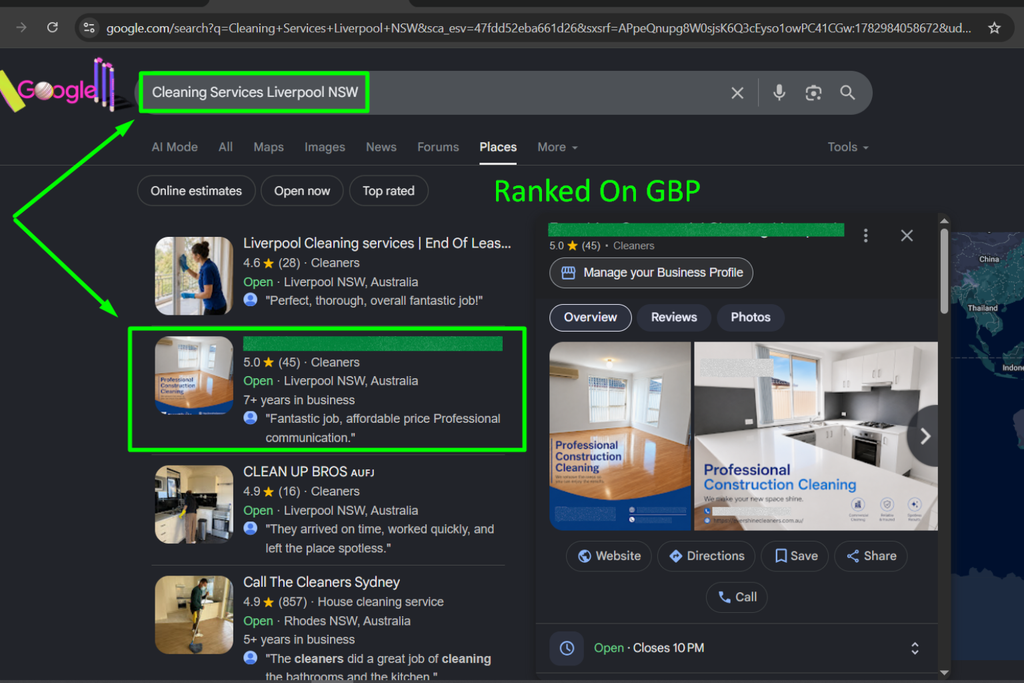The height and width of the screenshot is (683, 1024).
Task: Open Call The Cleaners Sydney listing
Action: click(321, 582)
